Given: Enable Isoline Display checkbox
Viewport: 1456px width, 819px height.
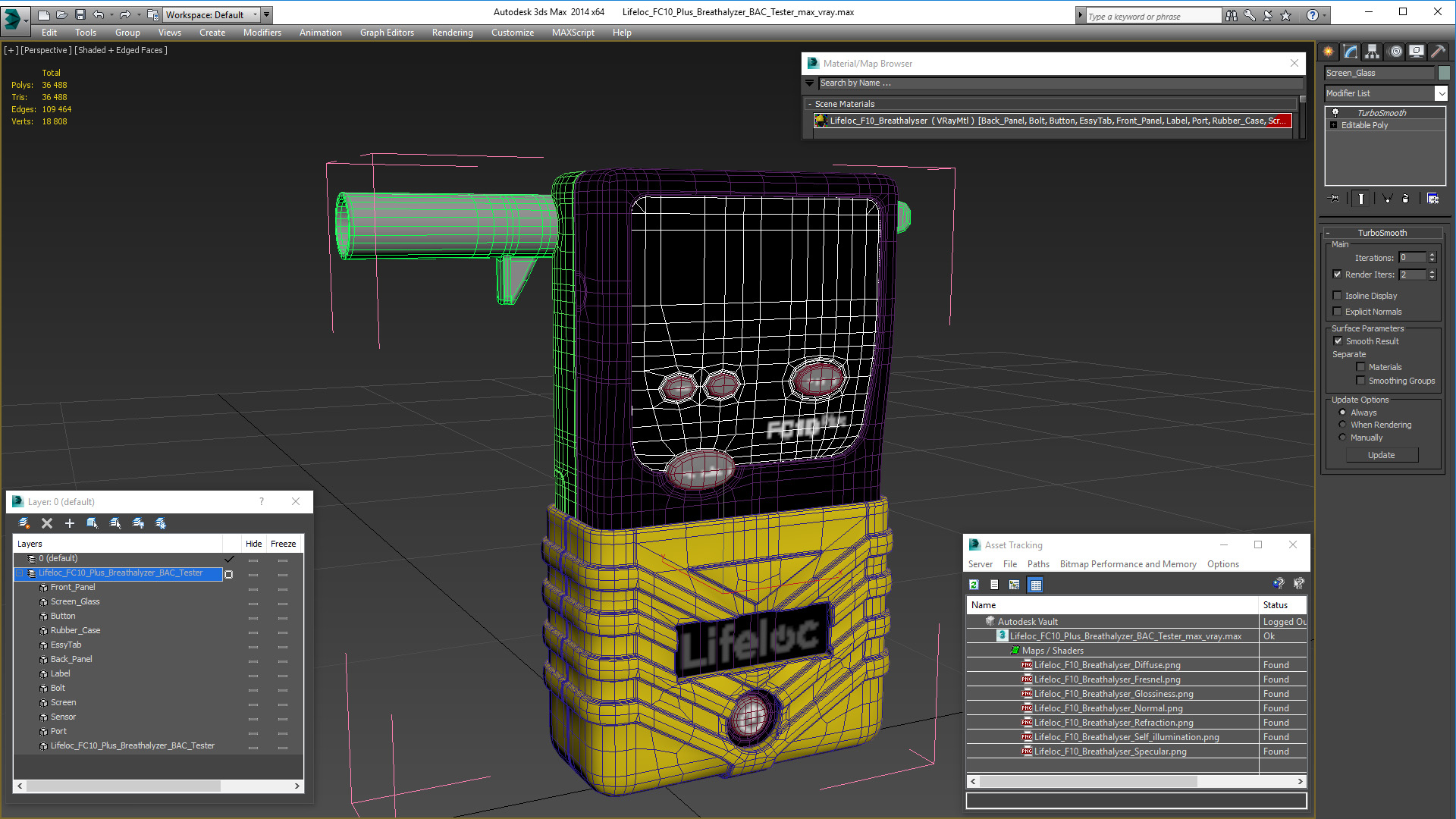Looking at the screenshot, I should (x=1337, y=296).
